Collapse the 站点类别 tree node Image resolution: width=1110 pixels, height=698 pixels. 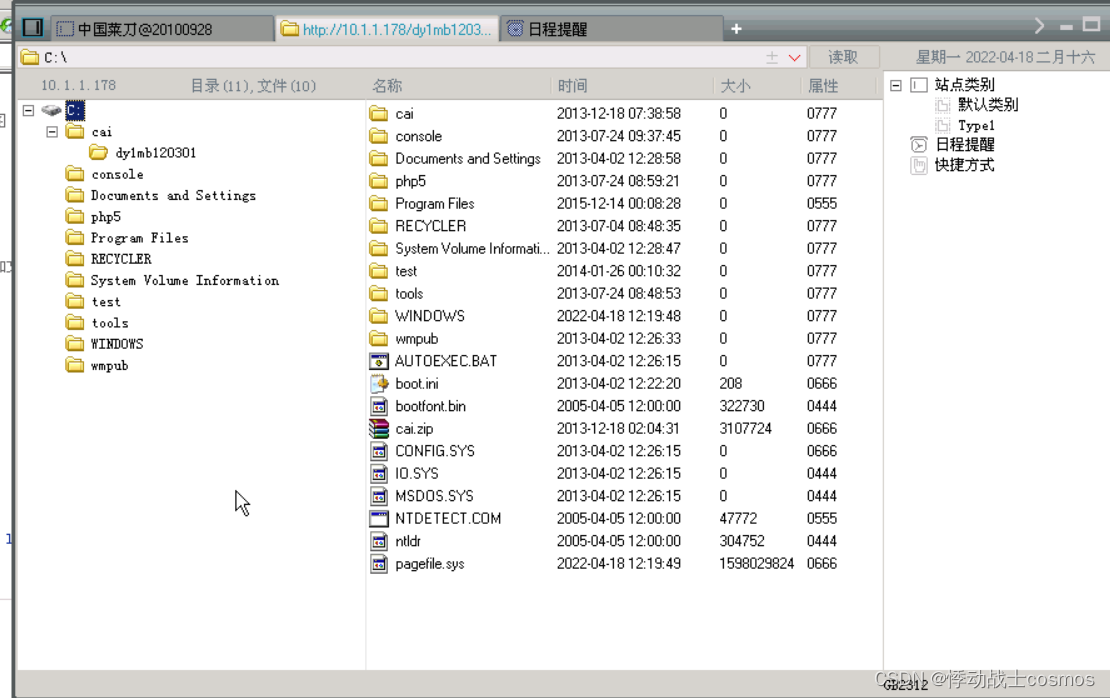click(896, 85)
